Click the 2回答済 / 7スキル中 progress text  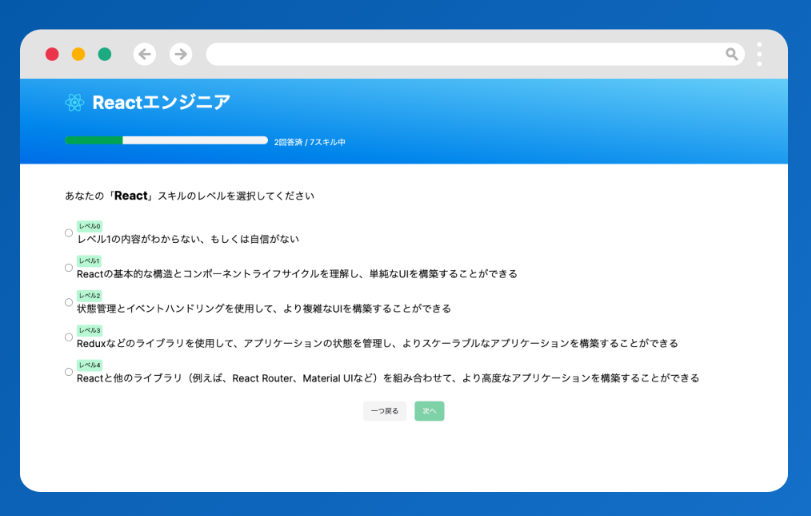point(309,142)
